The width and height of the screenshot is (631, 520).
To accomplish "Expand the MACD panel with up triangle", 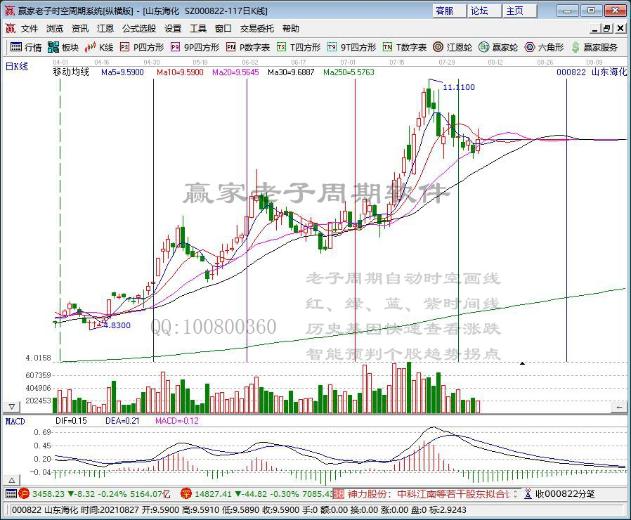I will click(12, 480).
